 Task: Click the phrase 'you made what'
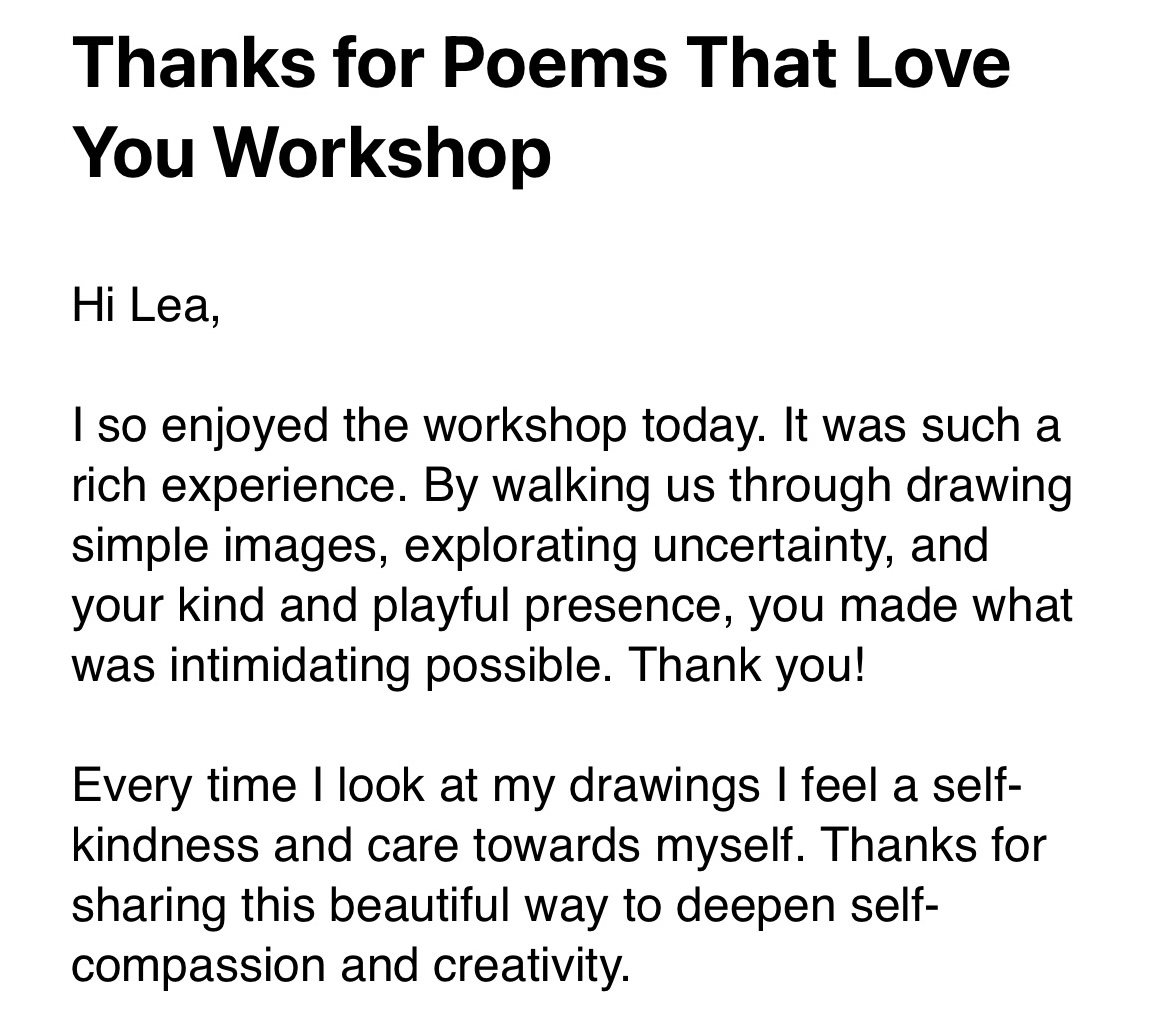click(910, 606)
